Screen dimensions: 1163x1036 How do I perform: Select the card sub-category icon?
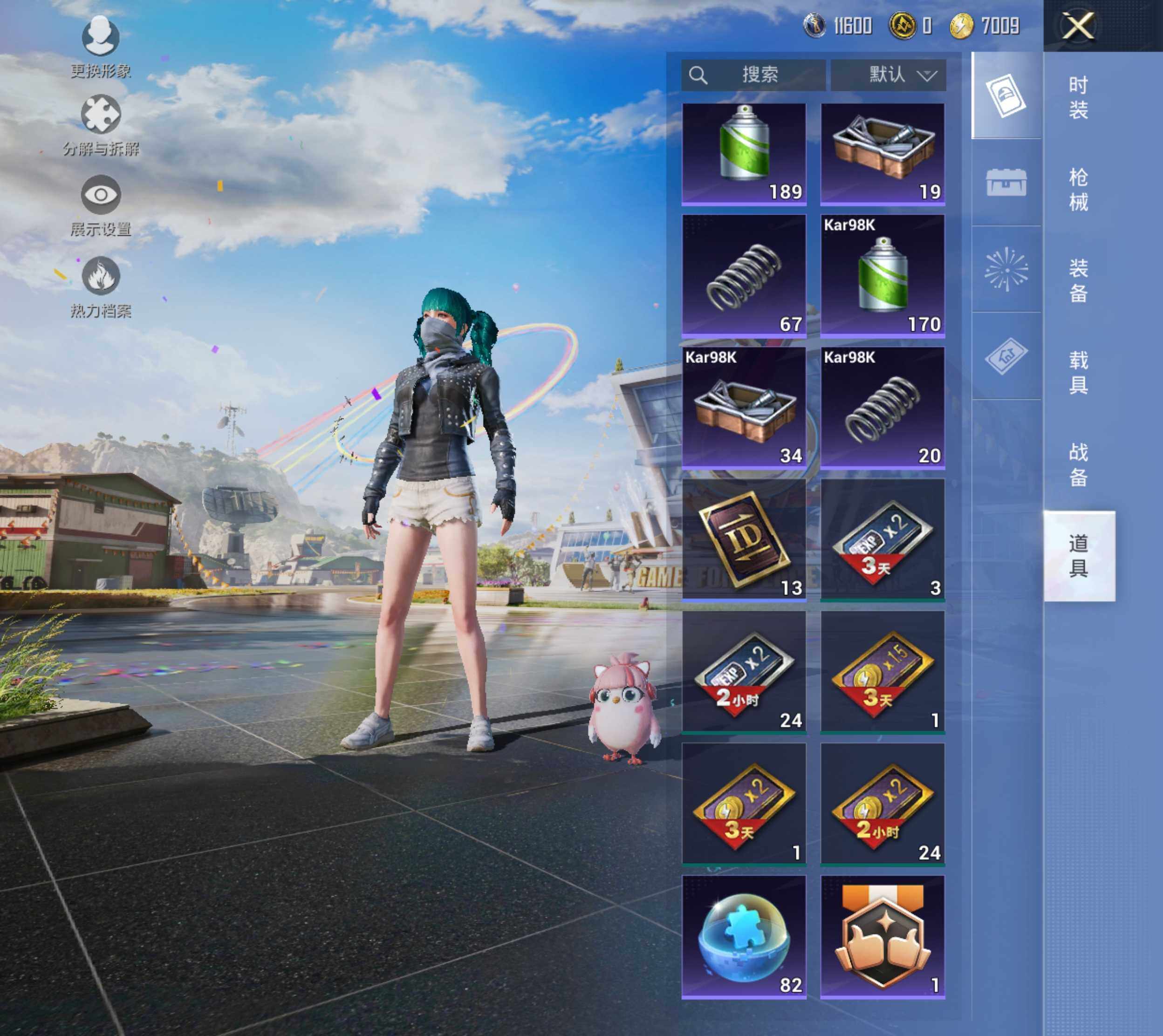click(x=1006, y=95)
